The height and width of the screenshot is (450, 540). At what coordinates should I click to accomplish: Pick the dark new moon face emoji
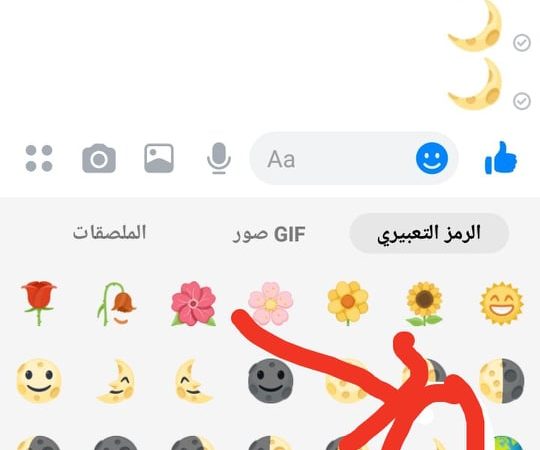coord(271,381)
